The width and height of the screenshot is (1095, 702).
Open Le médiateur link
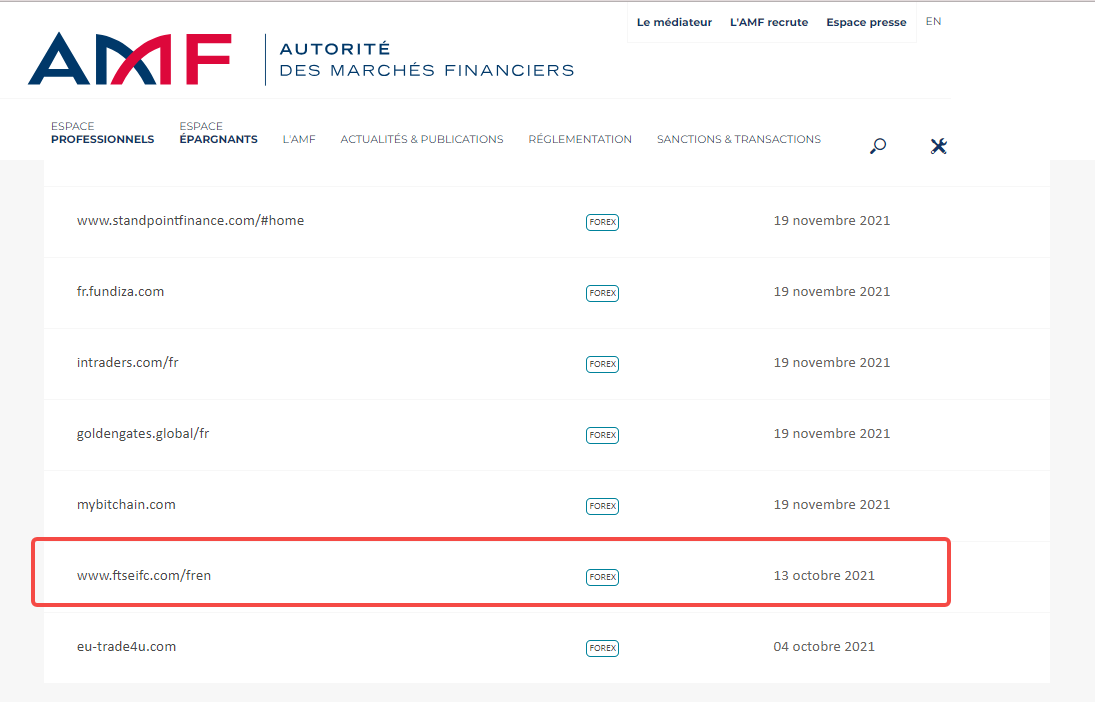674,22
